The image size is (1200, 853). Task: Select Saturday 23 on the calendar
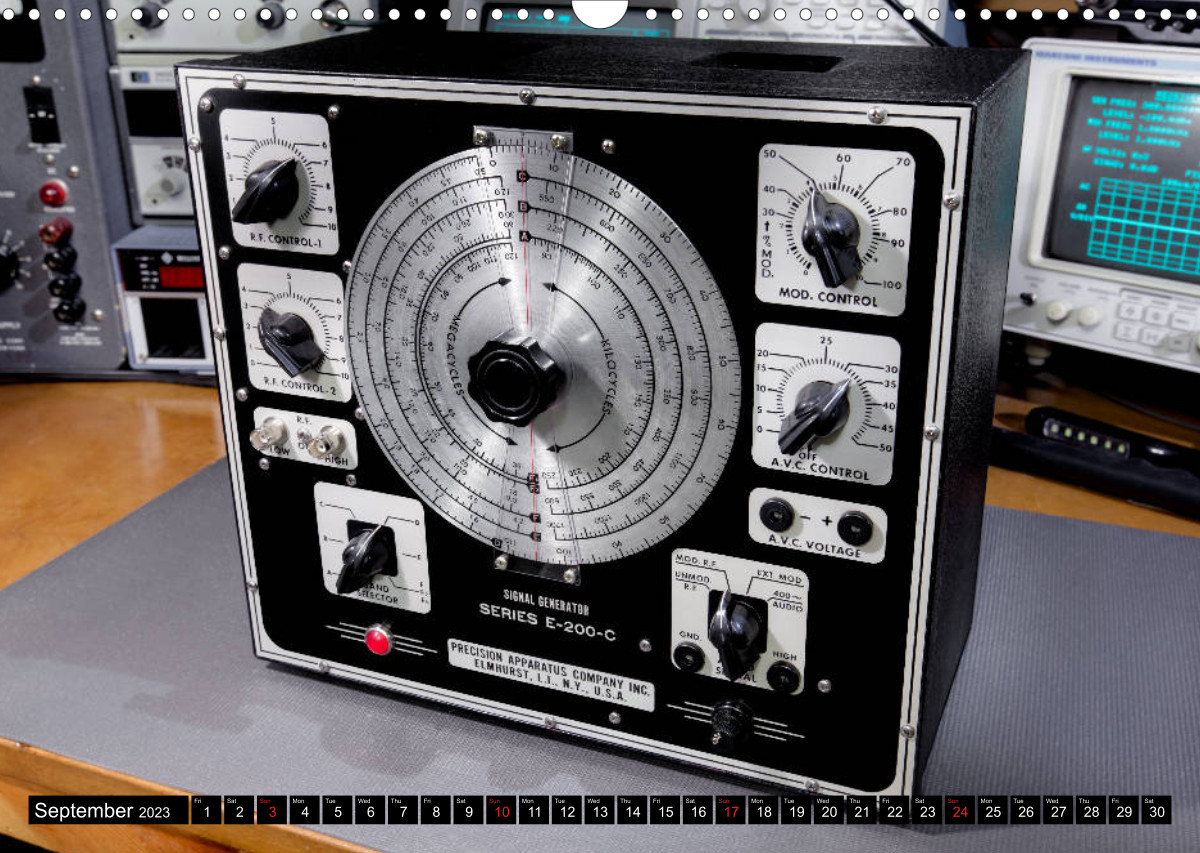coord(927,811)
